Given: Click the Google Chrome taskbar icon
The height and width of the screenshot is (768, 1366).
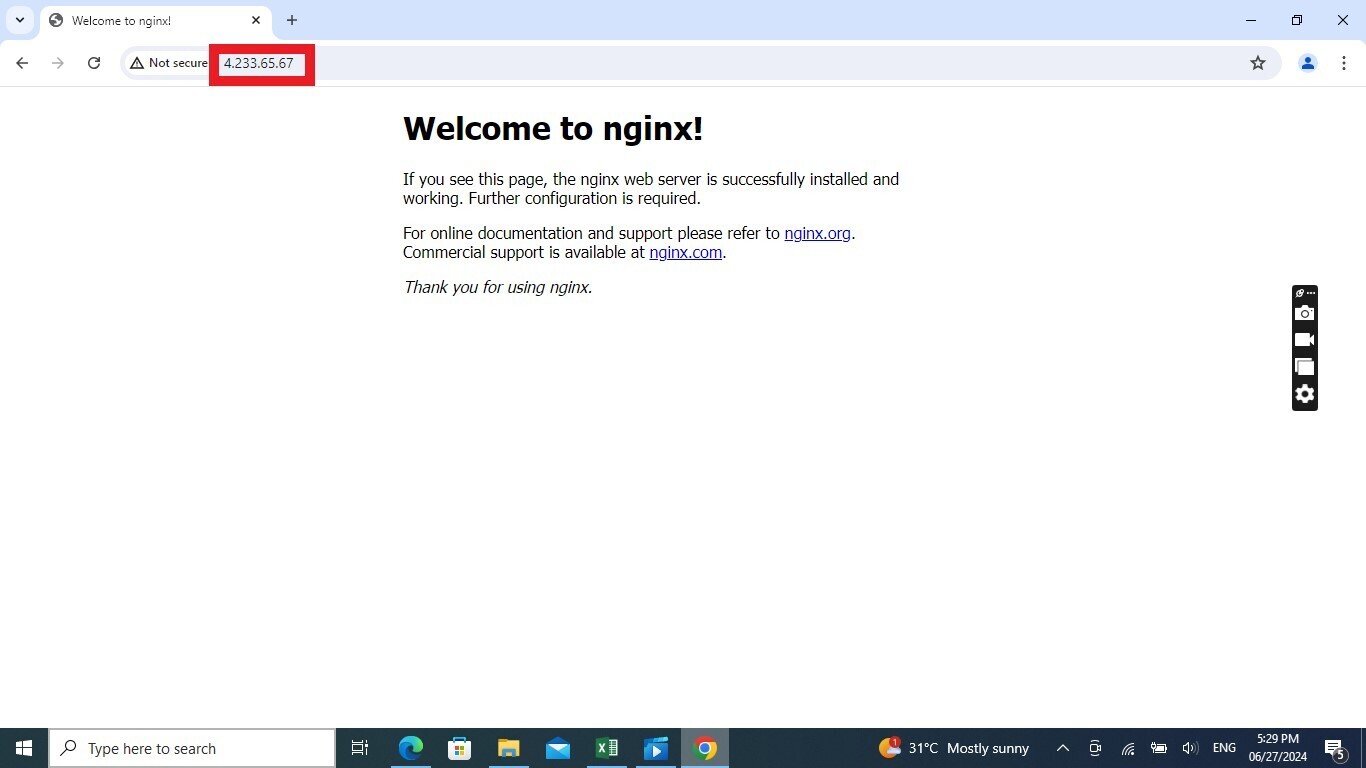Looking at the screenshot, I should click(705, 748).
